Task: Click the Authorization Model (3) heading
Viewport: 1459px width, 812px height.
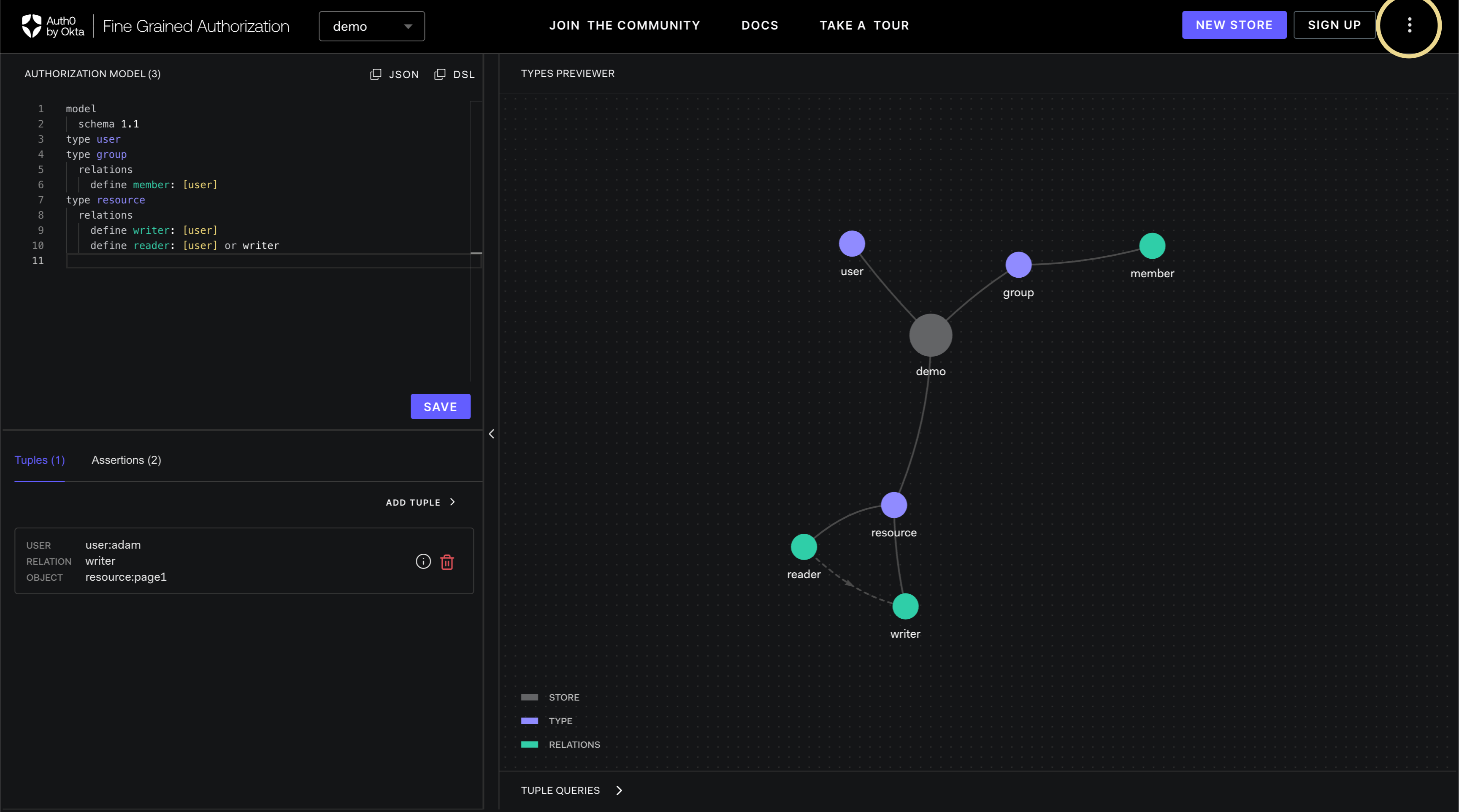Action: pos(92,73)
